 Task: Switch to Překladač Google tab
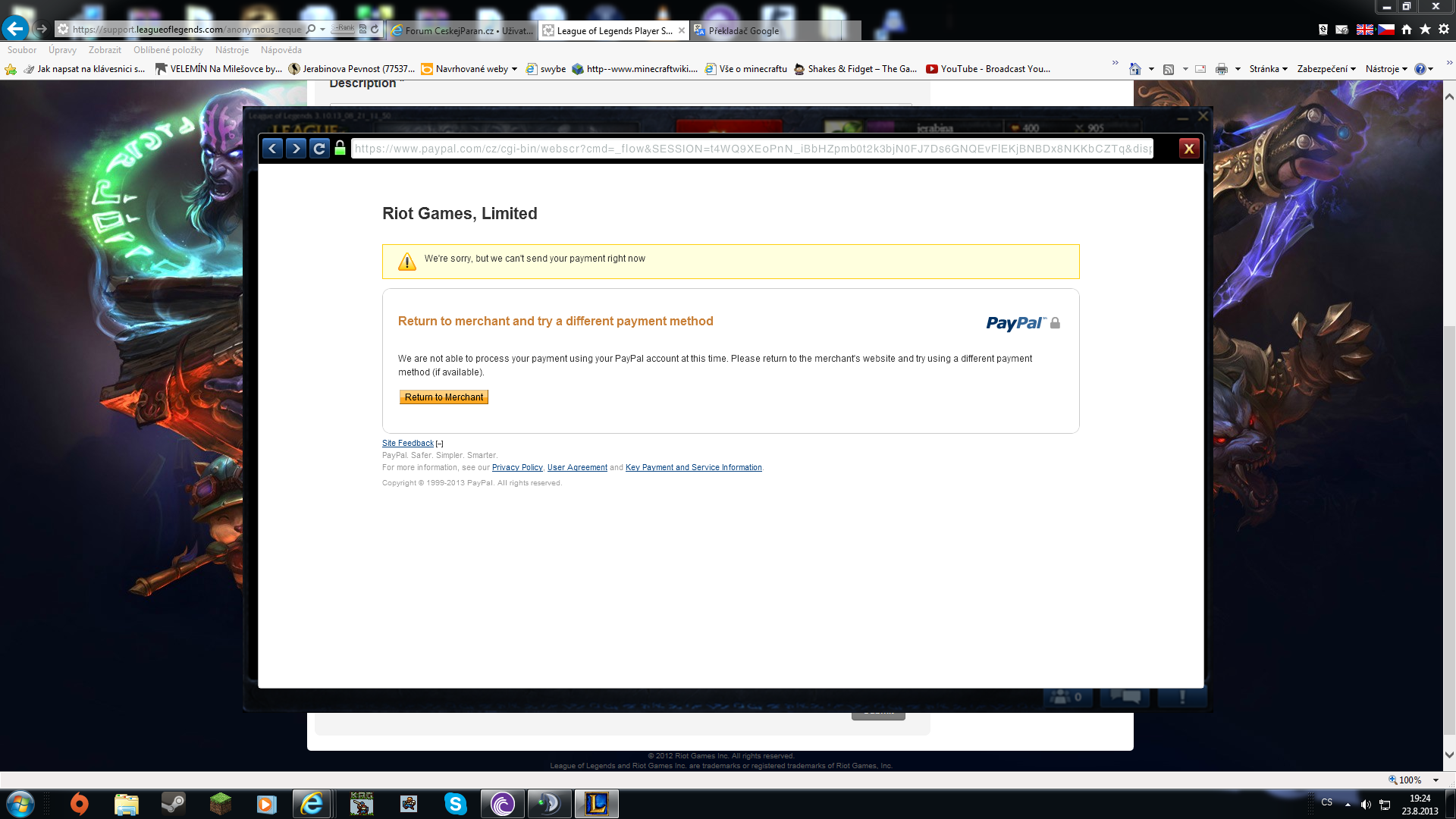(x=743, y=31)
